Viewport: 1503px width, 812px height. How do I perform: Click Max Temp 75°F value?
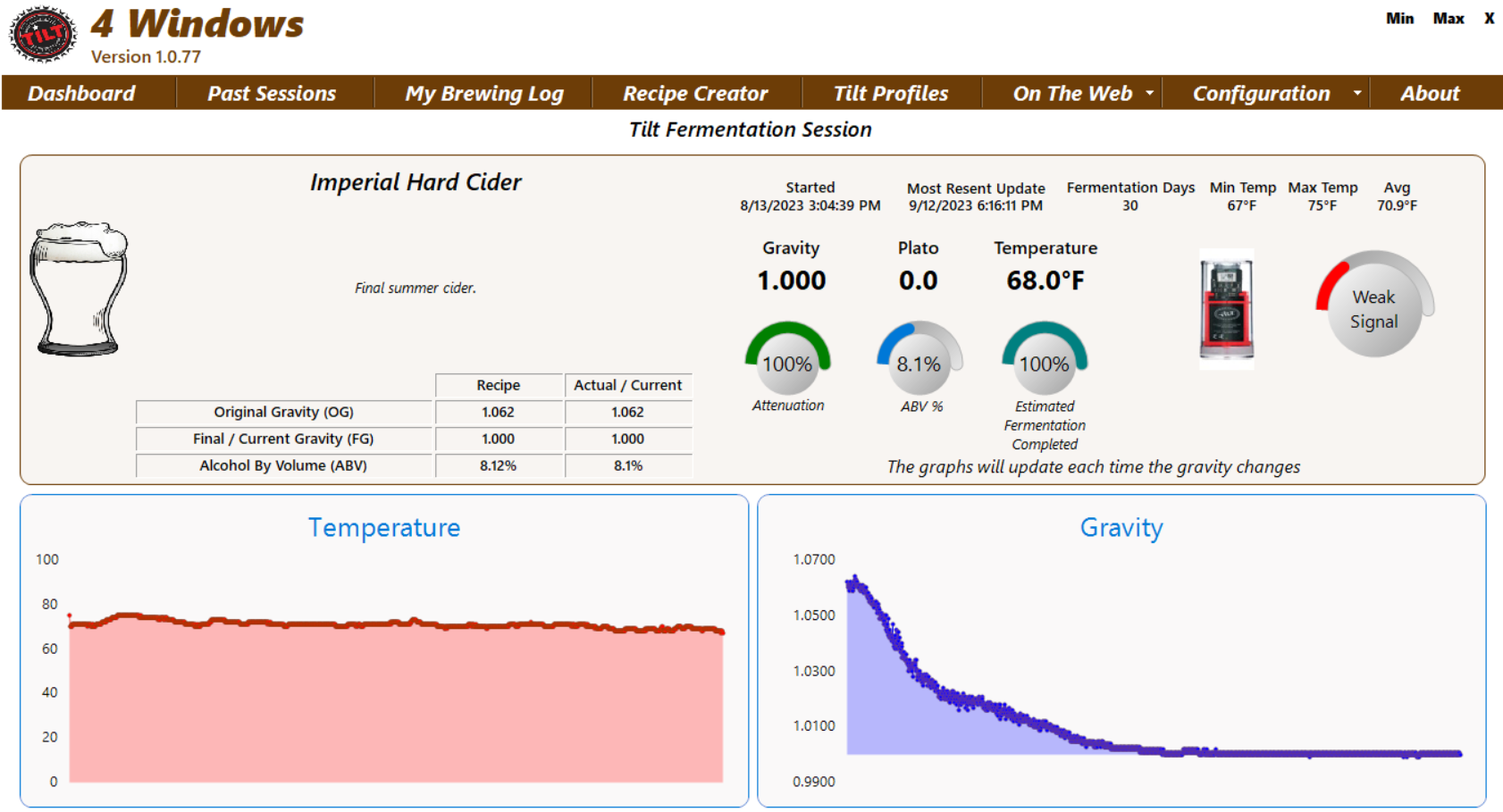click(1322, 205)
